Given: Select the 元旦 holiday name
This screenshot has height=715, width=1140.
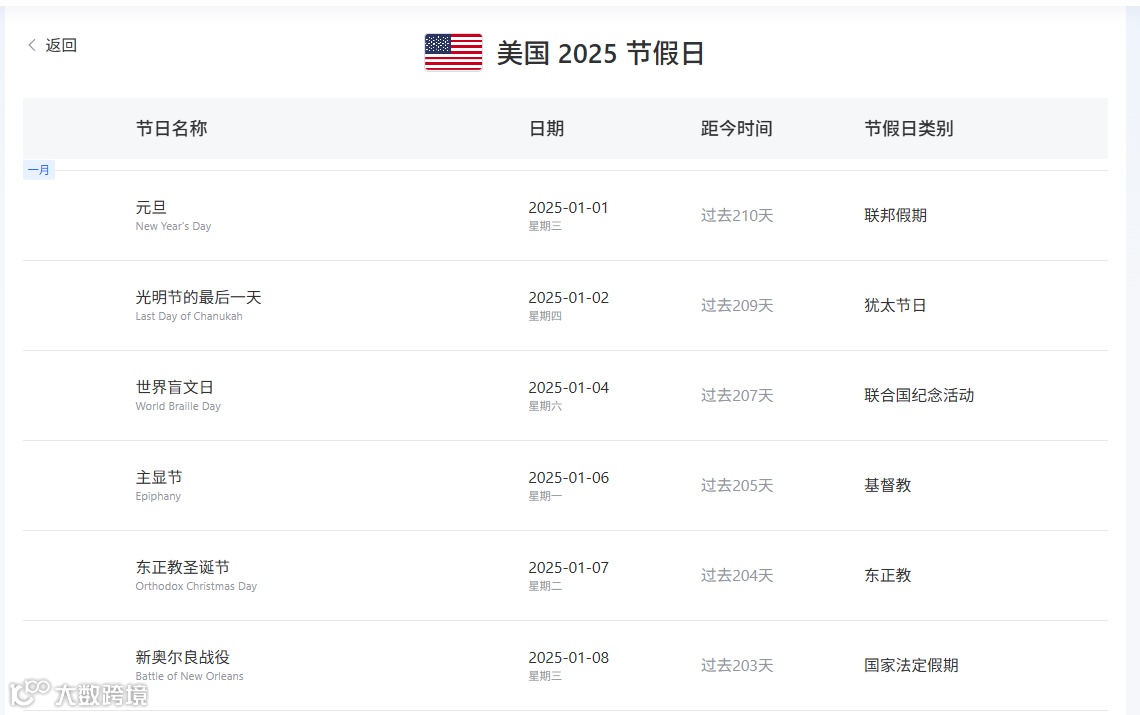Looking at the screenshot, I should (151, 207).
